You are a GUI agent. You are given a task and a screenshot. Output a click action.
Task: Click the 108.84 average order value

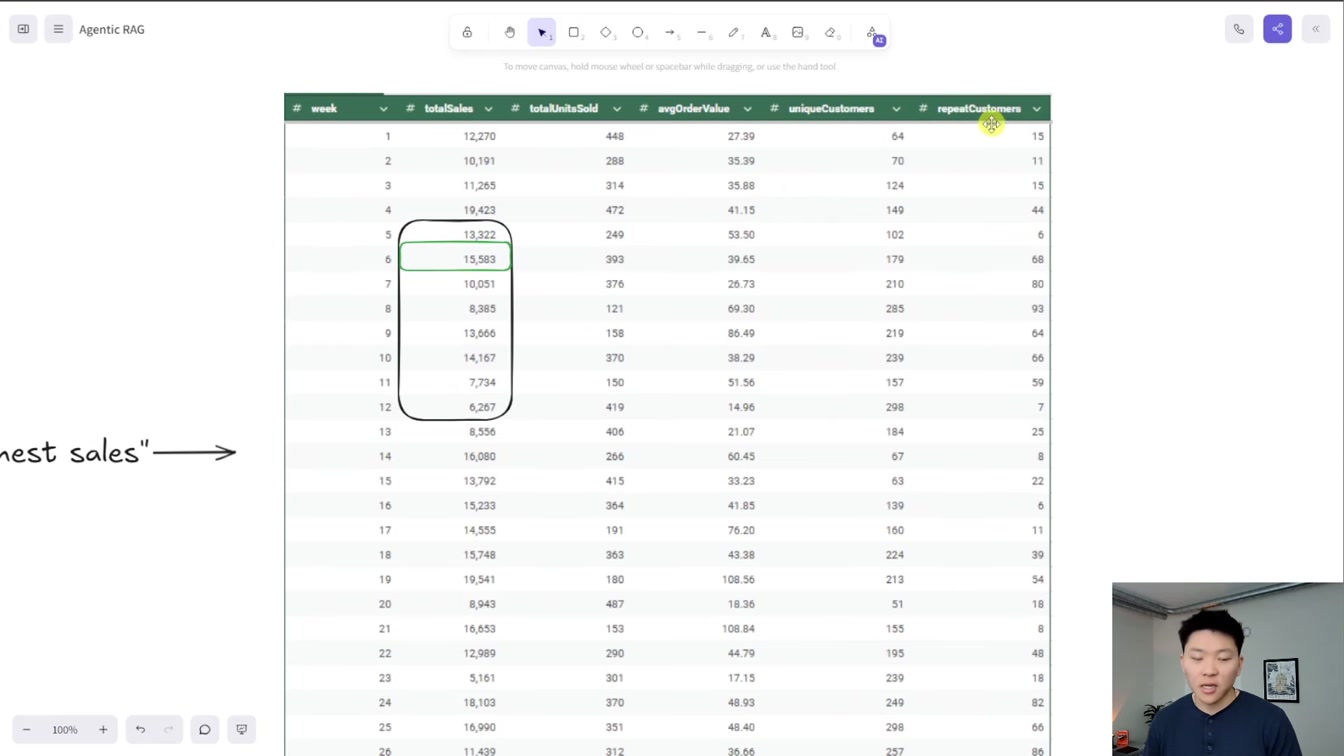coord(738,629)
